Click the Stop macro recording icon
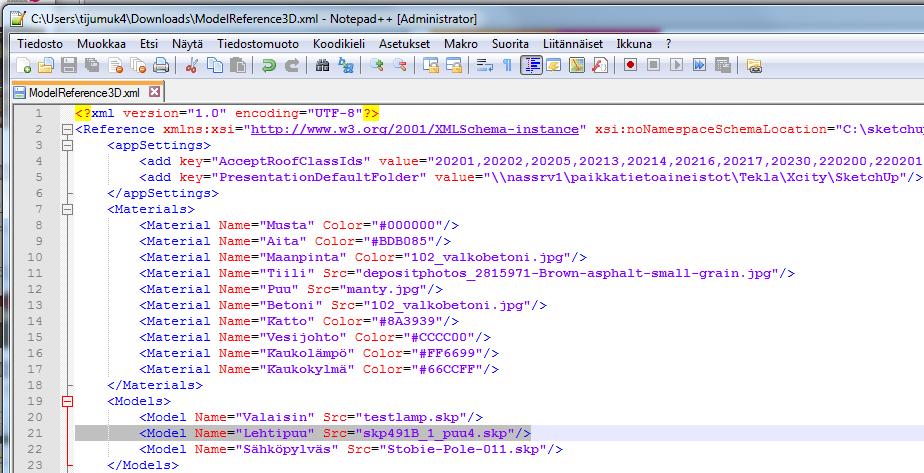This screenshot has width=924, height=473. pos(653,65)
